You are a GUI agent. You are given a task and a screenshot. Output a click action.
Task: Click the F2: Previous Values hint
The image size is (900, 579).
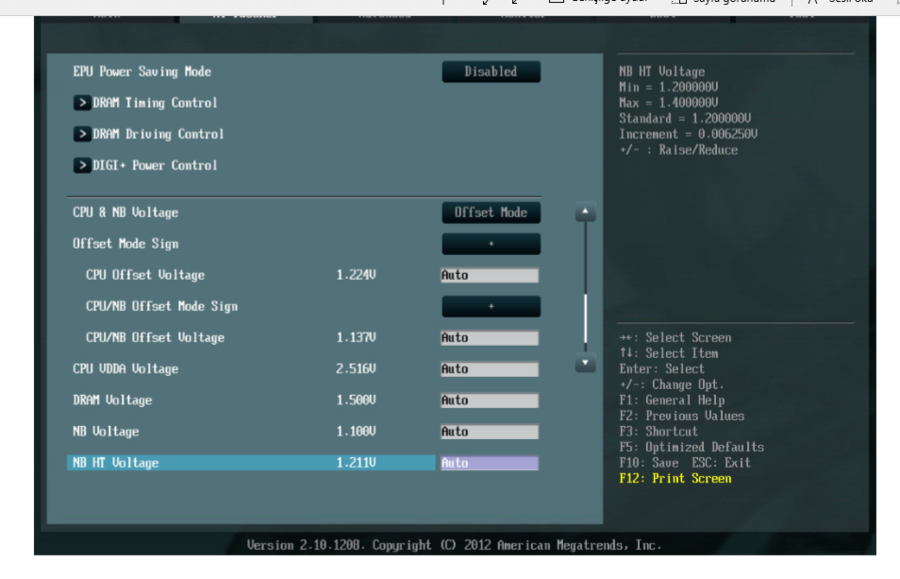(x=682, y=416)
